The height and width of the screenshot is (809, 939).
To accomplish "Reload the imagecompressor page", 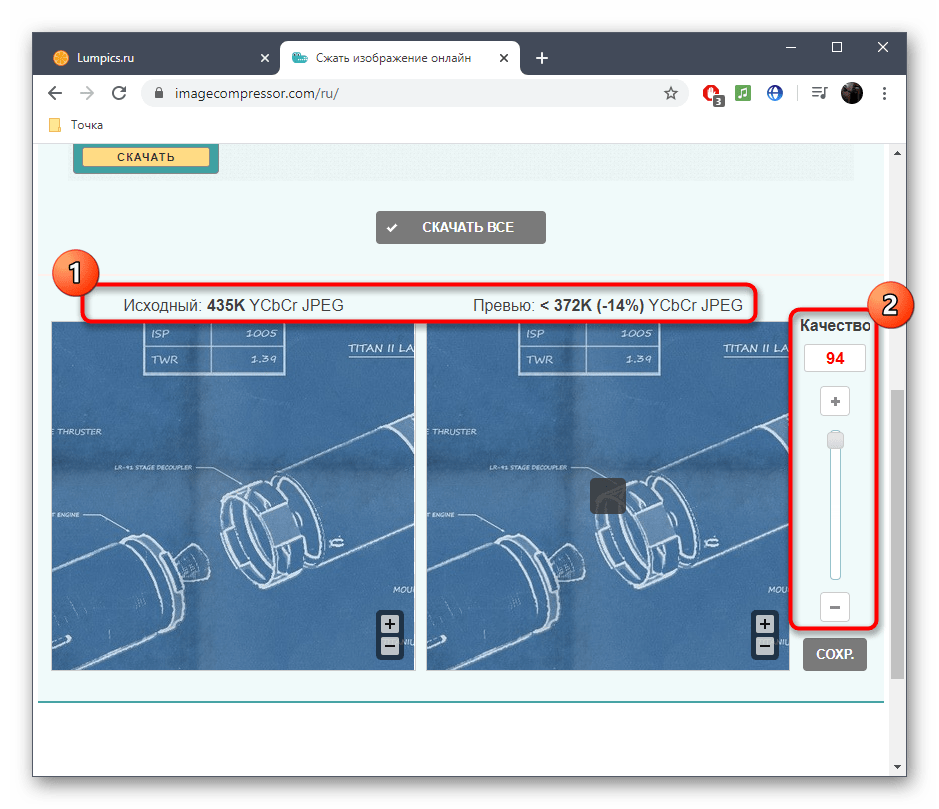I will click(119, 93).
